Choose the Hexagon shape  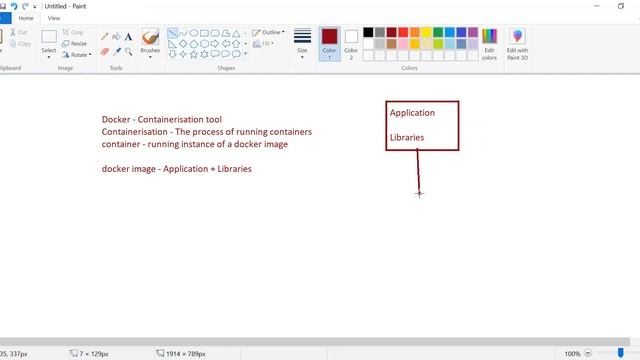click(x=204, y=44)
